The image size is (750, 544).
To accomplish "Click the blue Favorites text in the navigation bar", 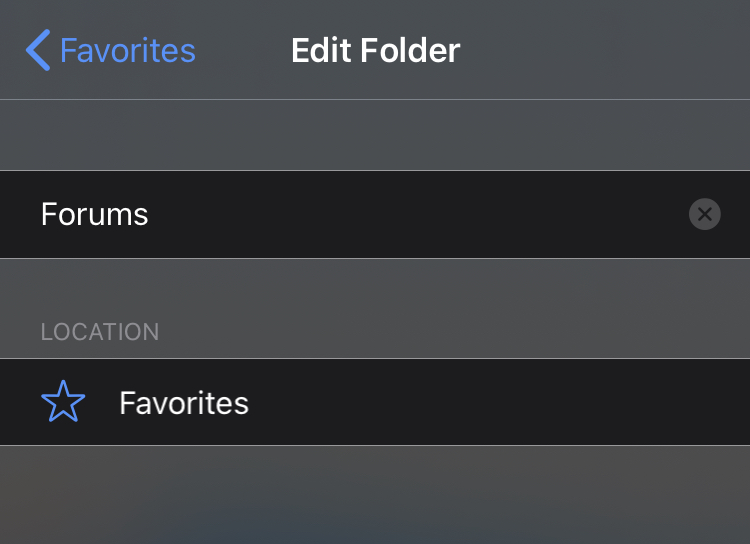I will pos(128,50).
